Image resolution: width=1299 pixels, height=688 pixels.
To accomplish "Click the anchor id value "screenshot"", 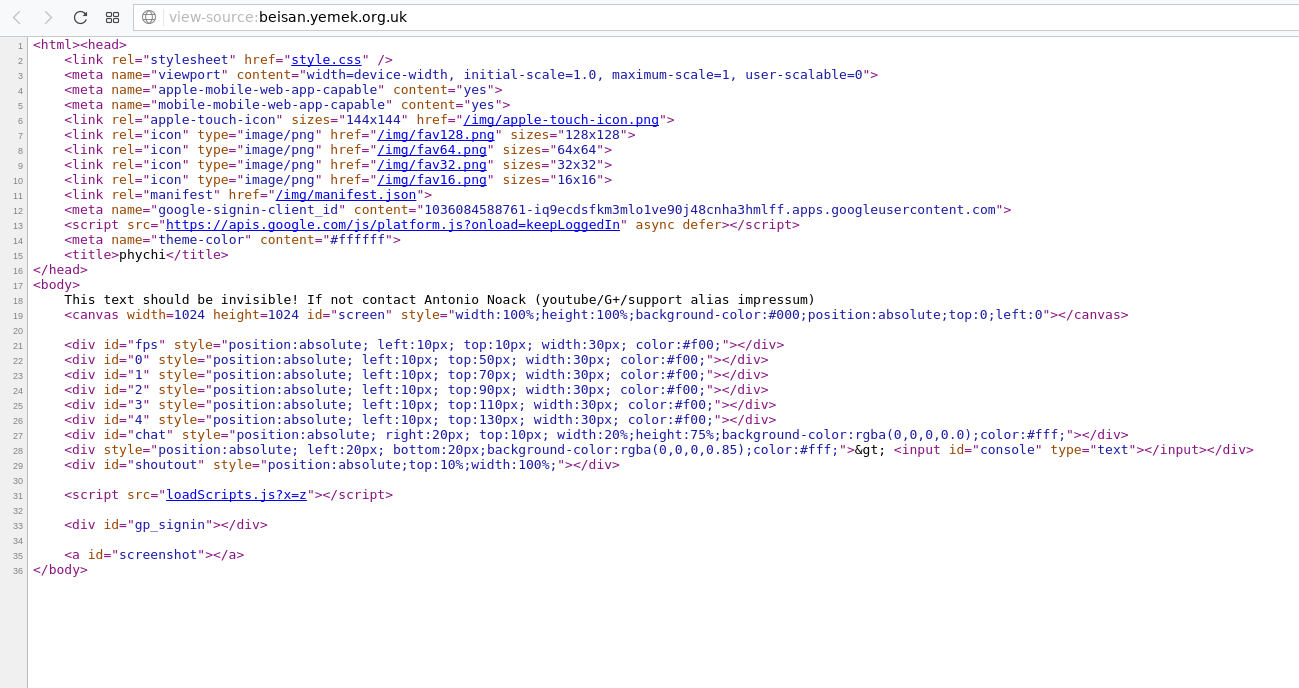I will 158,555.
